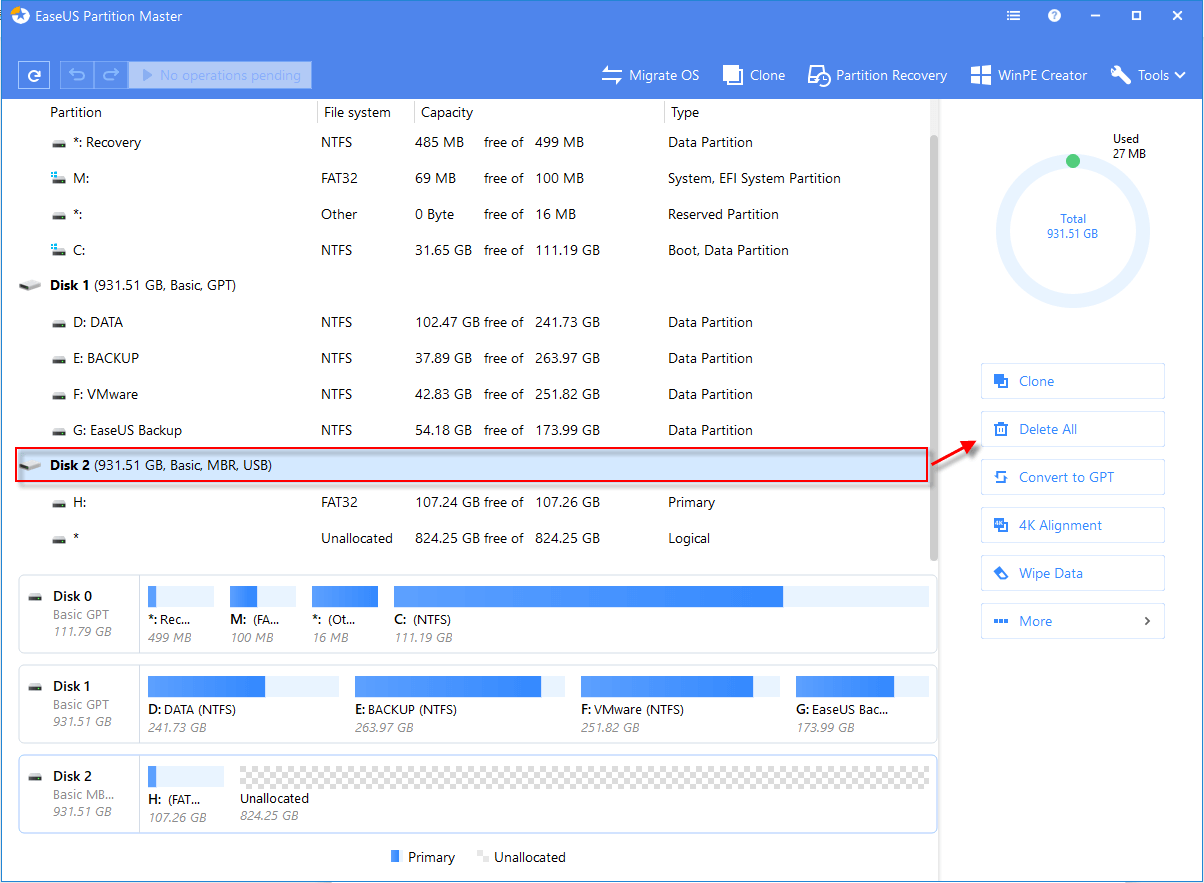Select the M: FAT32 partition row
This screenshot has height=883, width=1204.
[x=472, y=178]
